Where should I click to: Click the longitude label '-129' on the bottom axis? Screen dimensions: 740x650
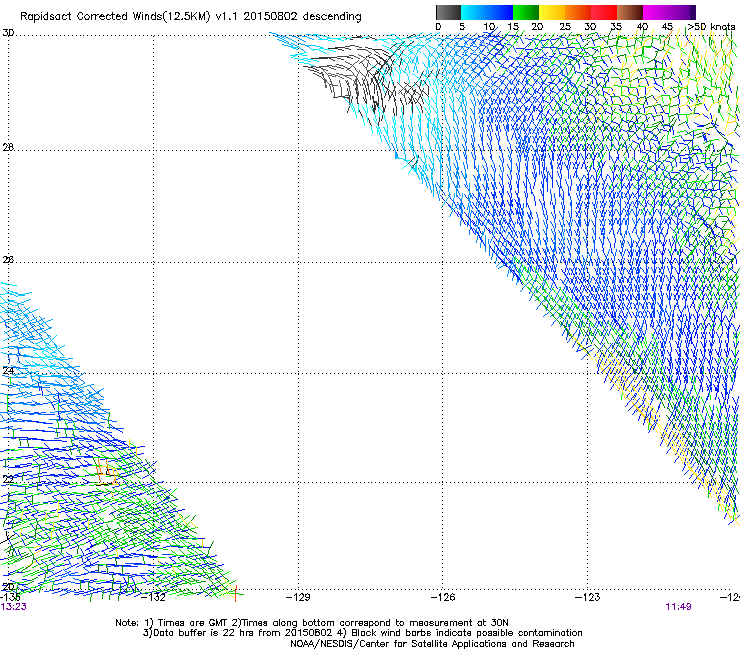[x=298, y=597]
